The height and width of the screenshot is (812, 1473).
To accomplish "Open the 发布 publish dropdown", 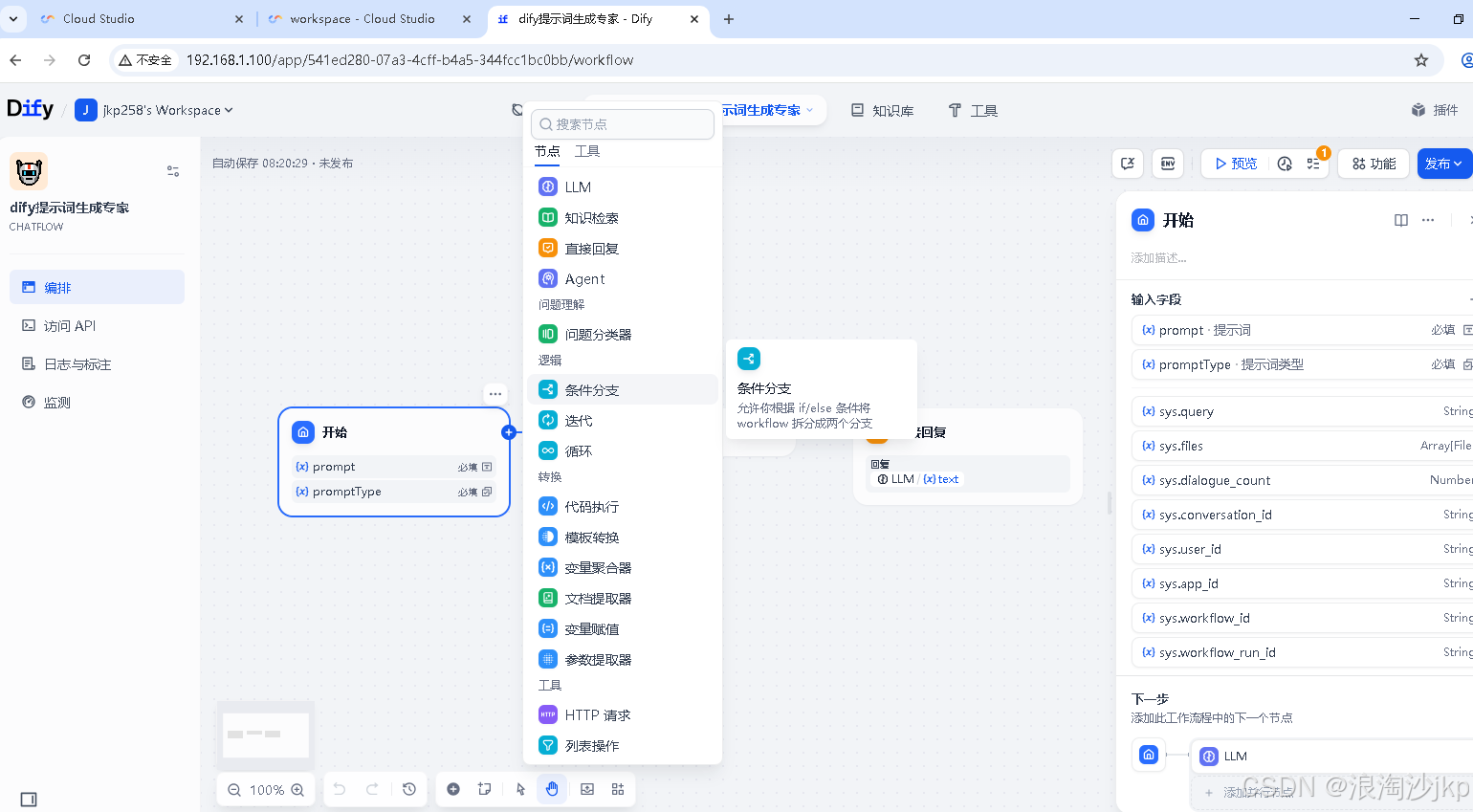I will (x=1442, y=164).
